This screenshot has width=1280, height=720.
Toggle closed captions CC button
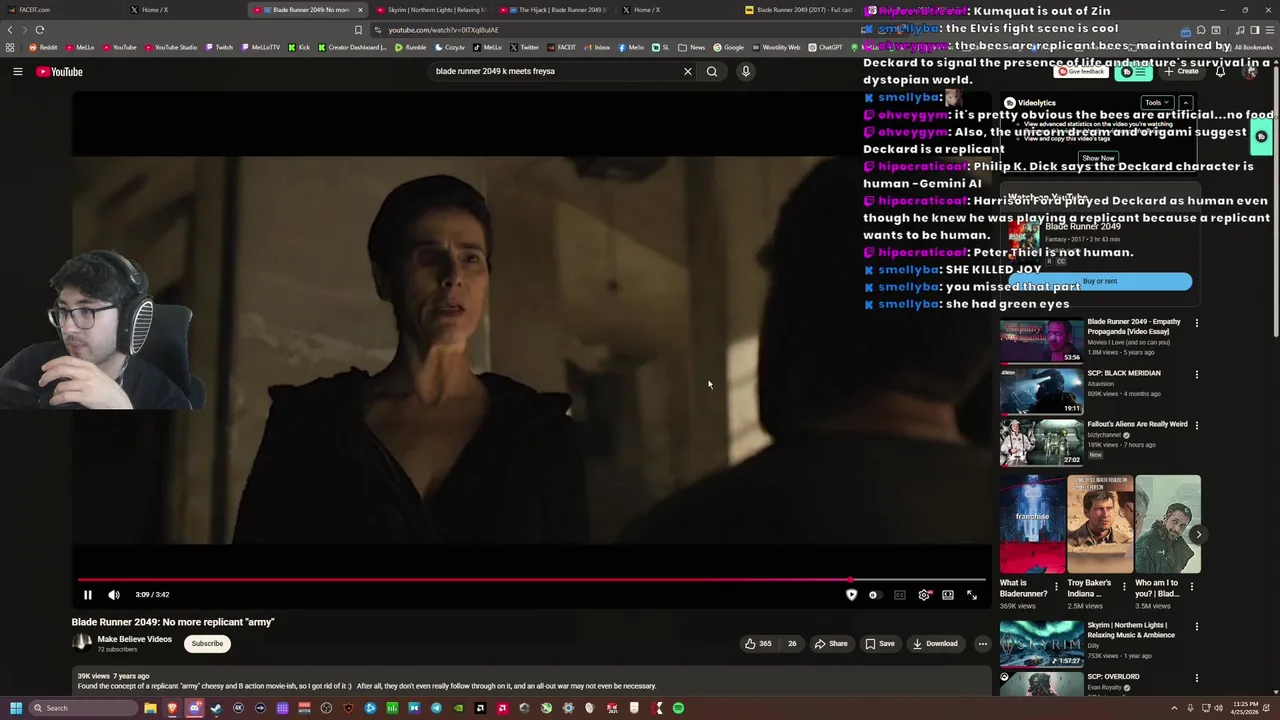(900, 595)
